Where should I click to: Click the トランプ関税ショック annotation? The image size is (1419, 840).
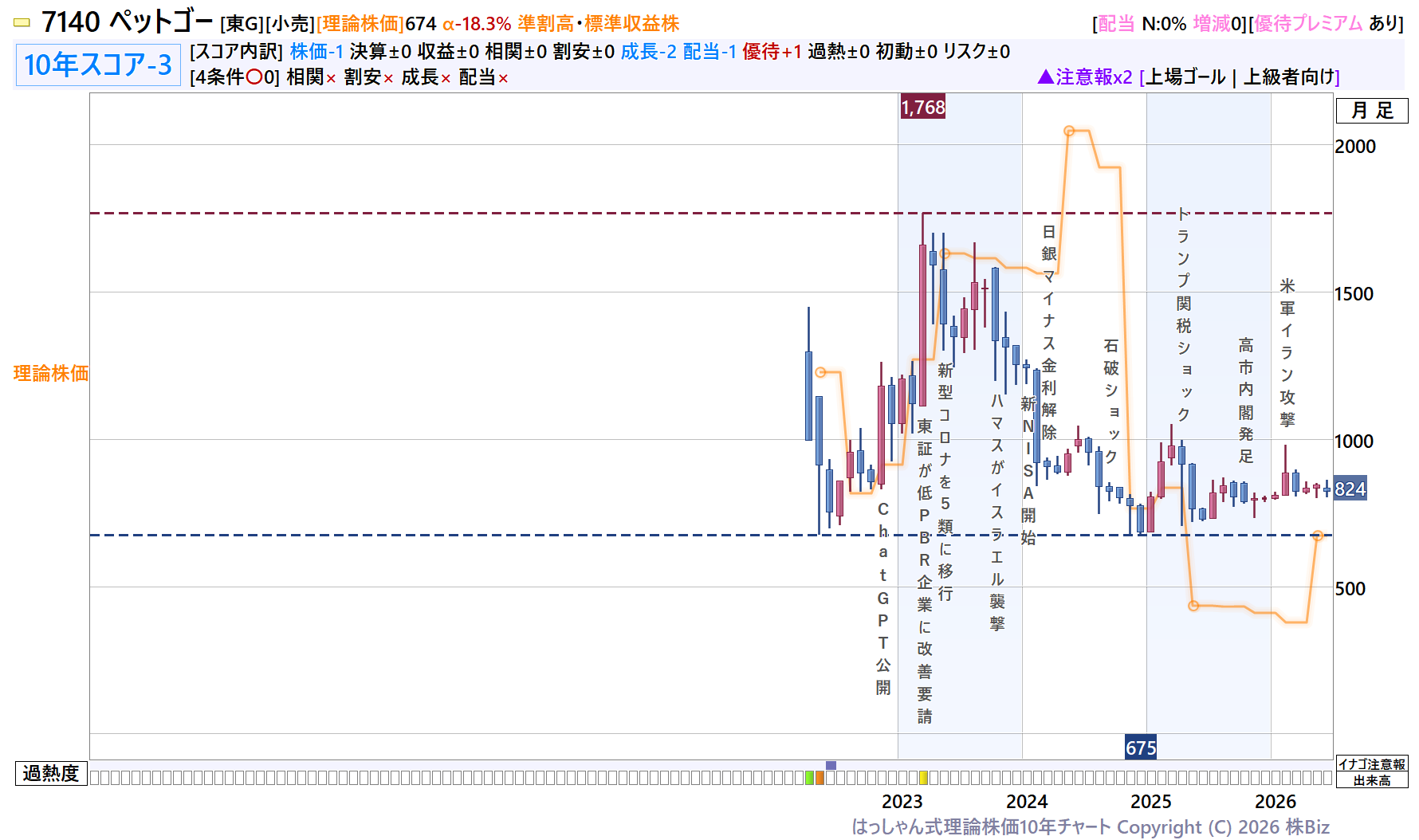click(1184, 314)
